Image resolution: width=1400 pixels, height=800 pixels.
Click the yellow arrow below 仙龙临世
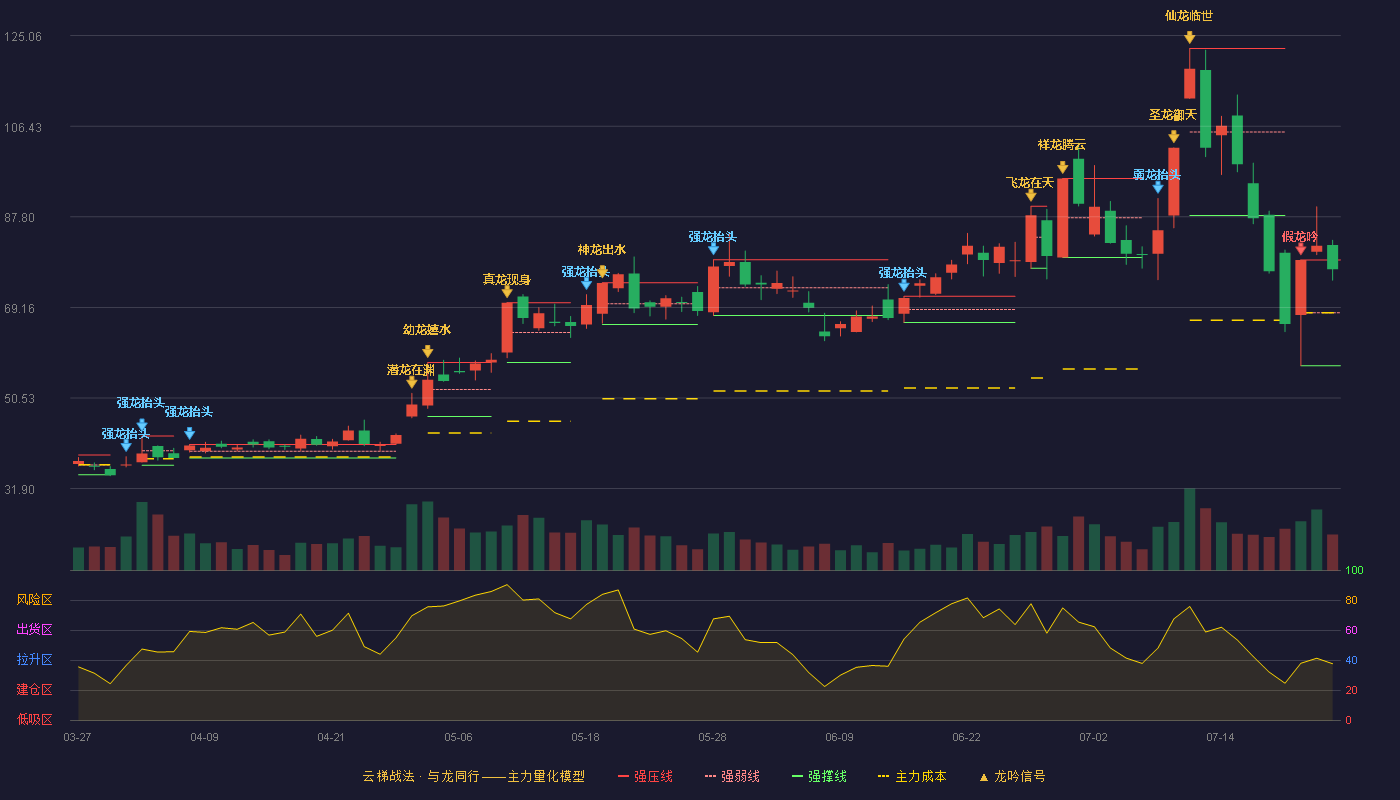pyautogui.click(x=1190, y=38)
